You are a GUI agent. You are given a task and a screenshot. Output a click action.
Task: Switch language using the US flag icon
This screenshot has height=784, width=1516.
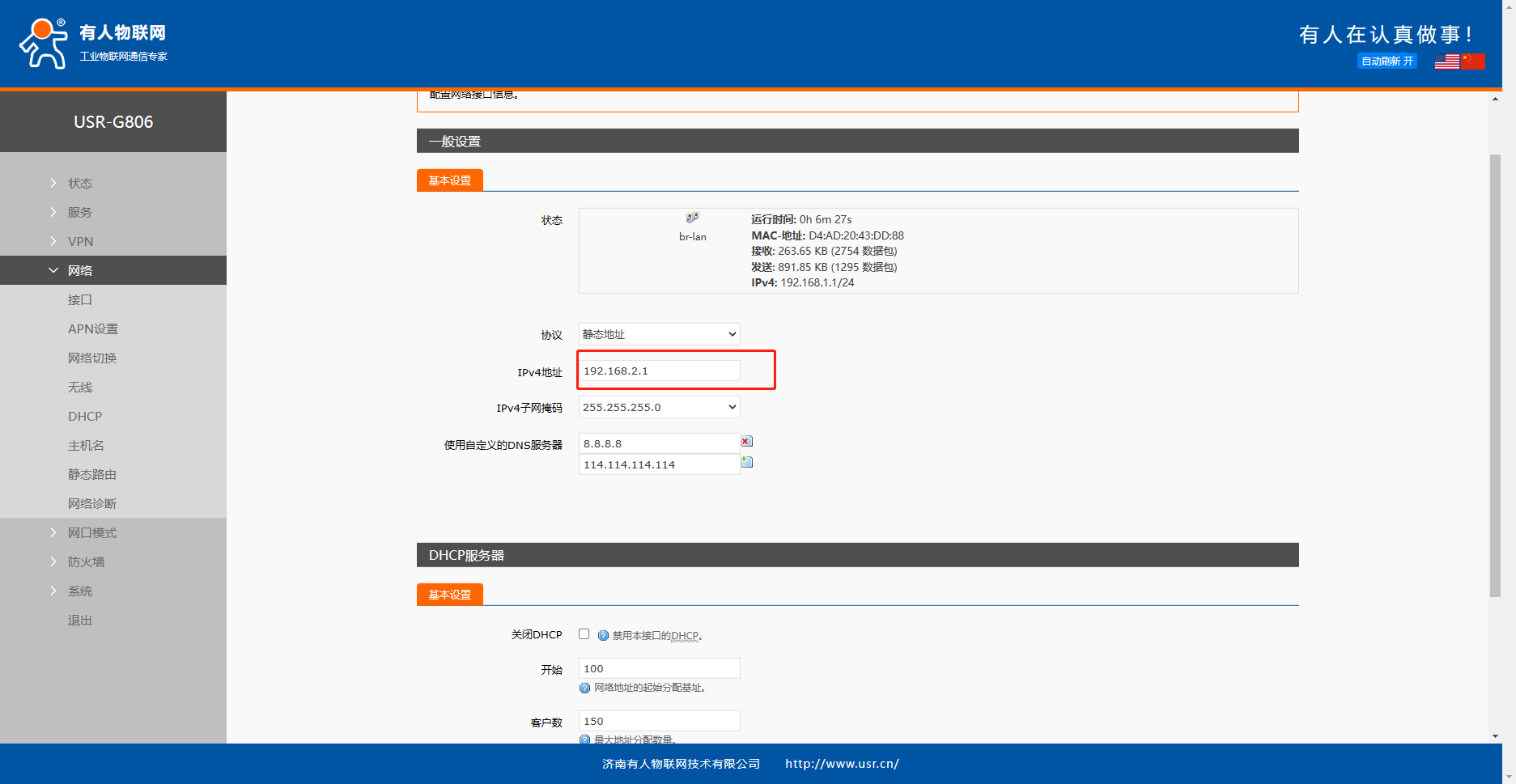[1446, 61]
